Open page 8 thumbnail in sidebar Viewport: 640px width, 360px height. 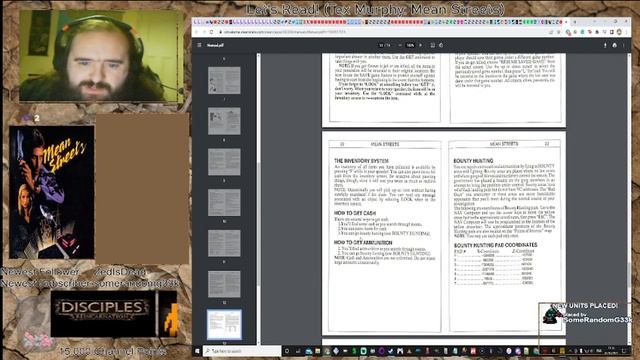pyautogui.click(x=224, y=121)
